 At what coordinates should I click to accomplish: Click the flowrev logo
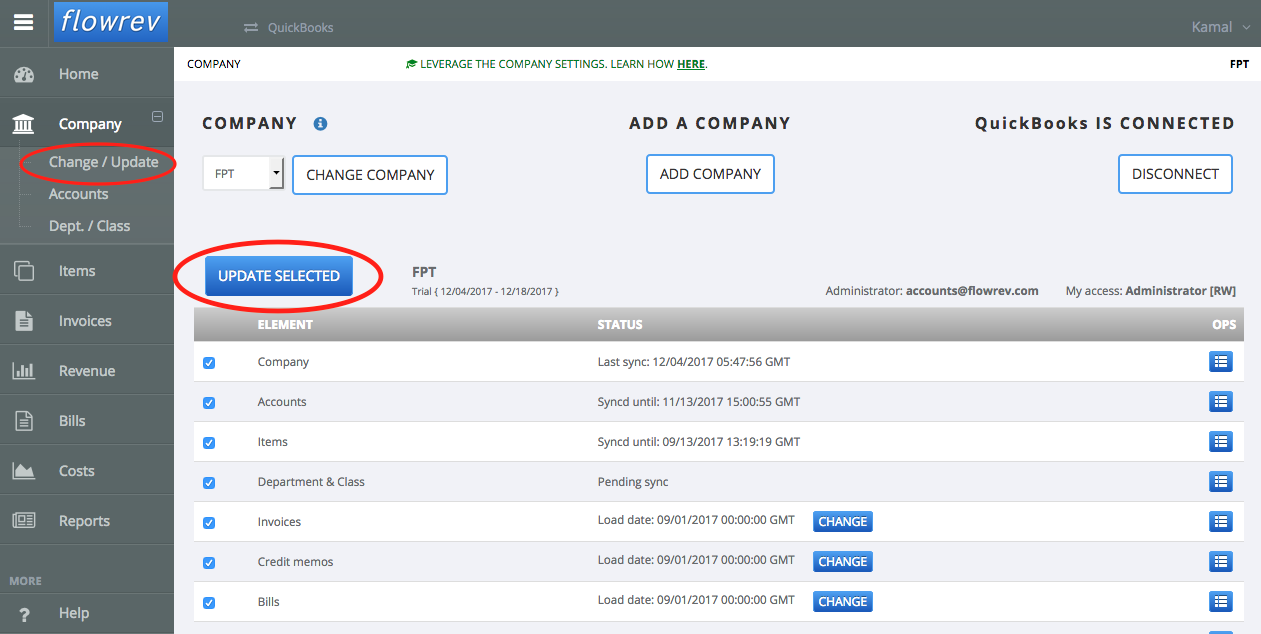point(111,21)
